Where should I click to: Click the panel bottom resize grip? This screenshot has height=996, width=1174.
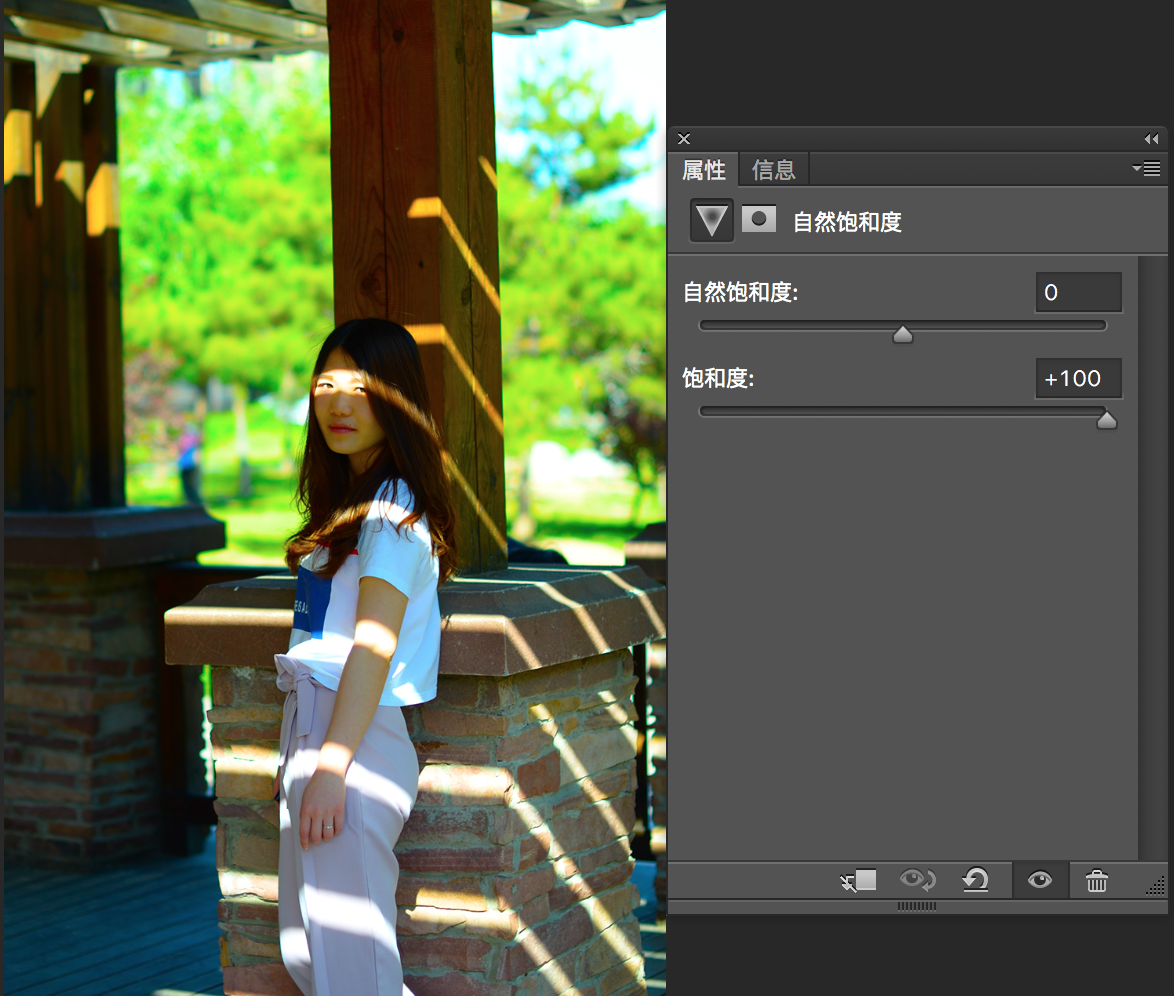916,906
